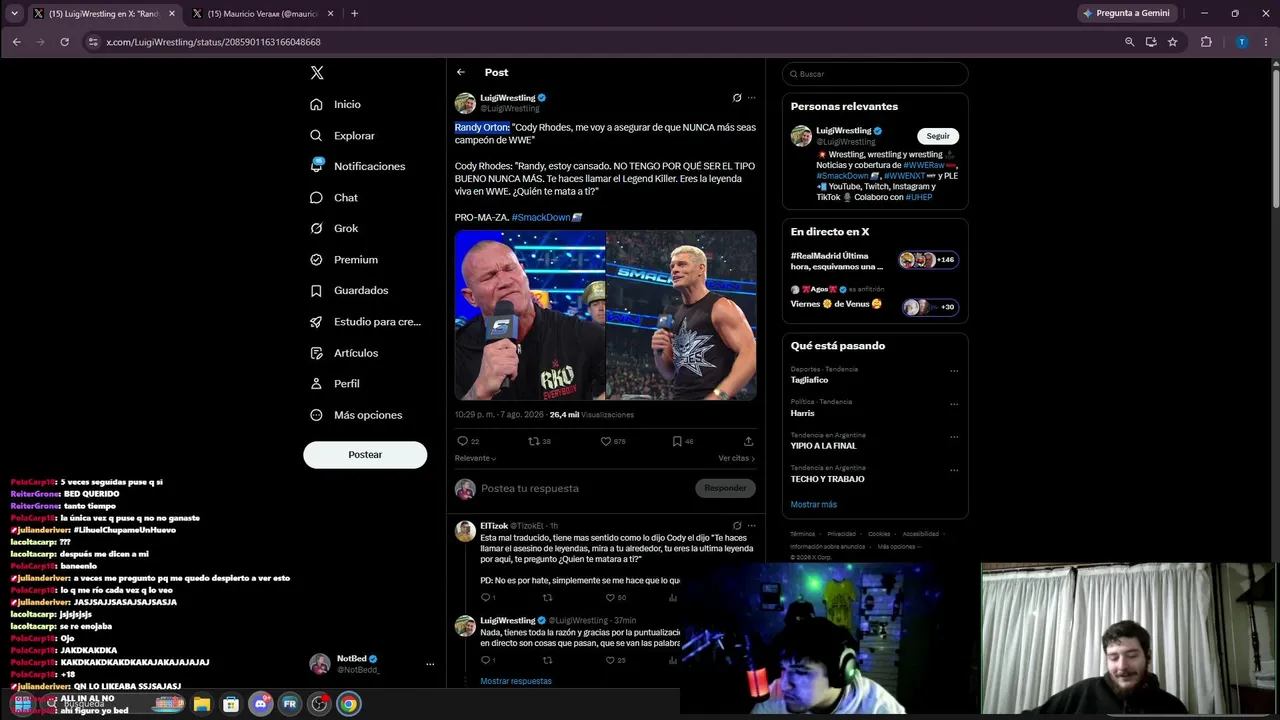Open options for TECHO Y TRABAJO trend
The width and height of the screenshot is (1280, 720).
pyautogui.click(x=954, y=470)
